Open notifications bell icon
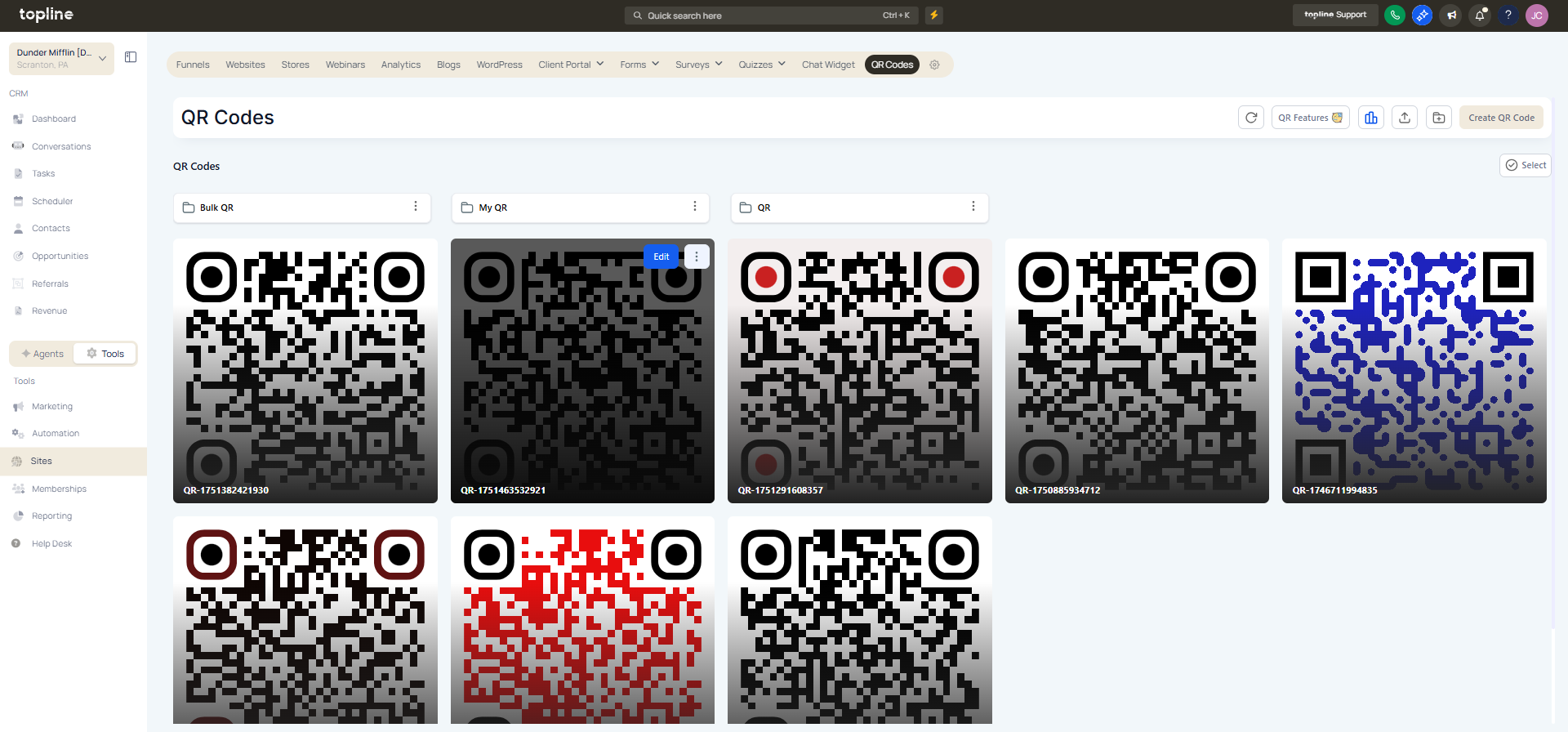This screenshot has height=732, width=1568. click(1480, 15)
